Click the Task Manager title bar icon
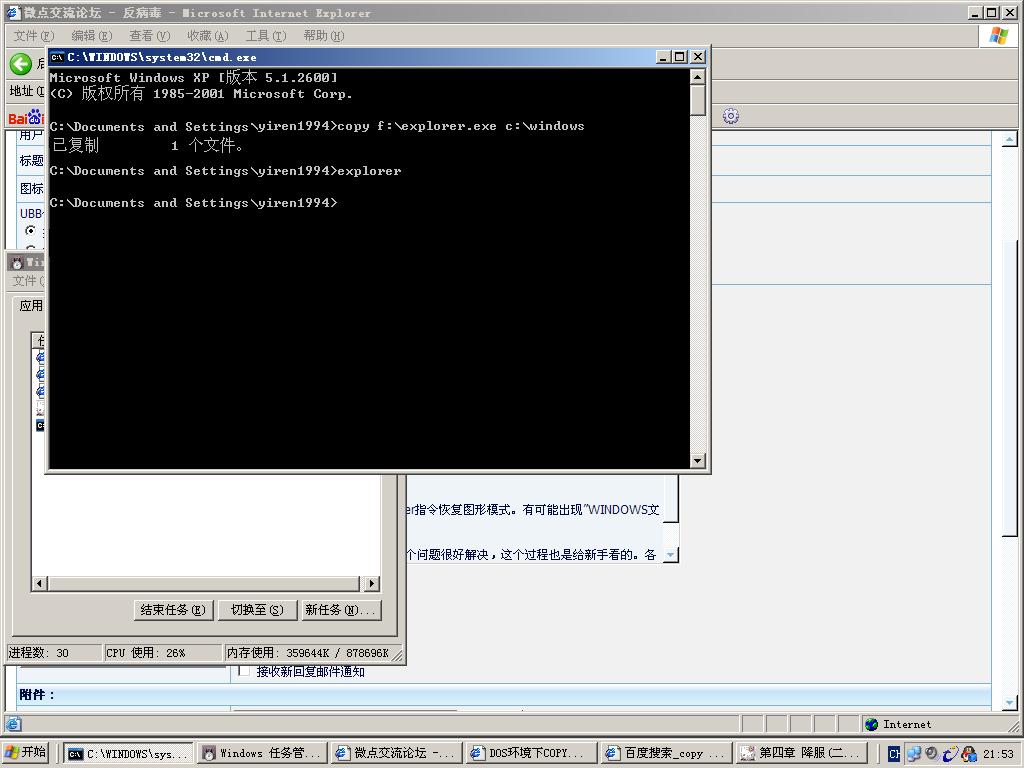The height and width of the screenshot is (768, 1024). point(17,262)
